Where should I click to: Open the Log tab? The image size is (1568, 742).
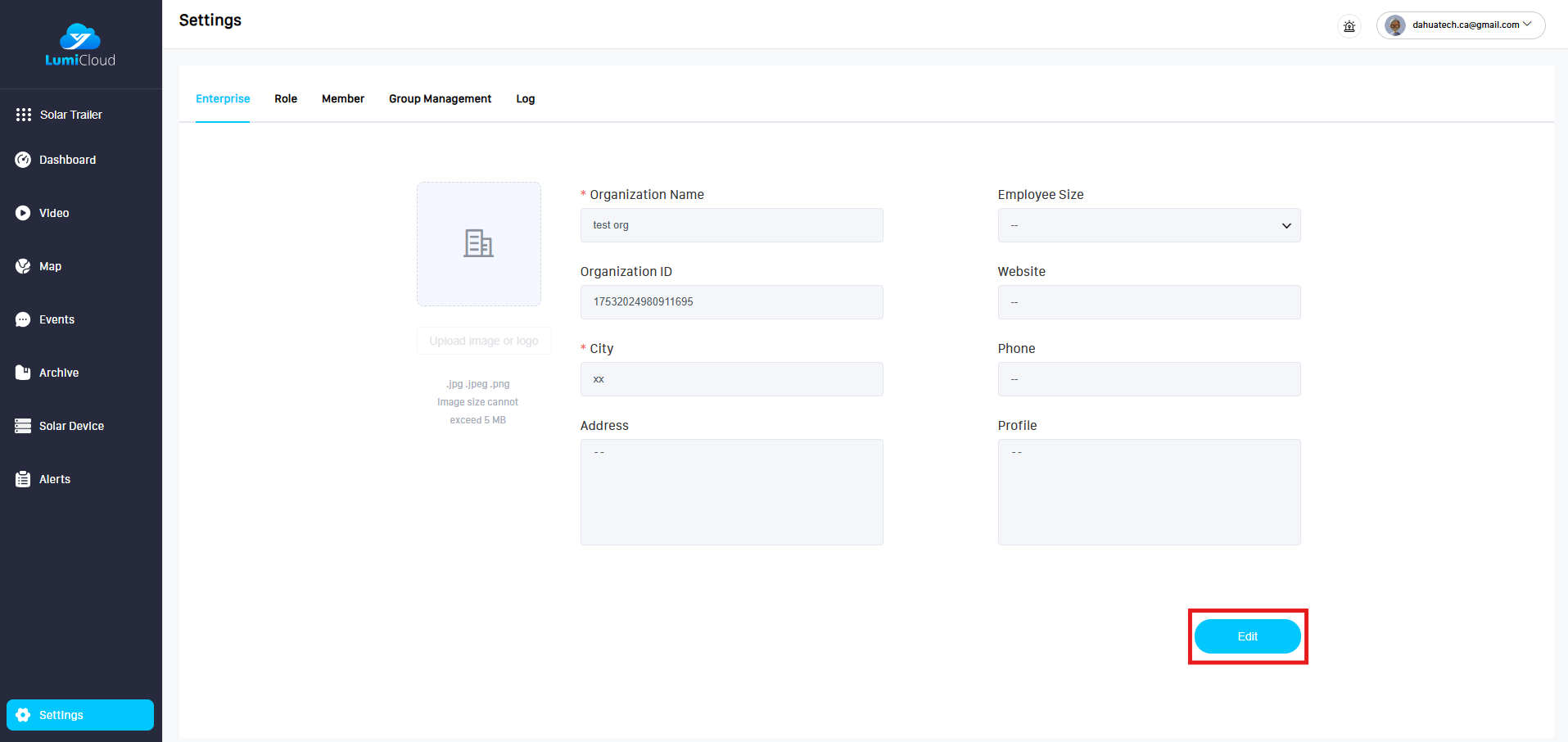pyautogui.click(x=525, y=99)
